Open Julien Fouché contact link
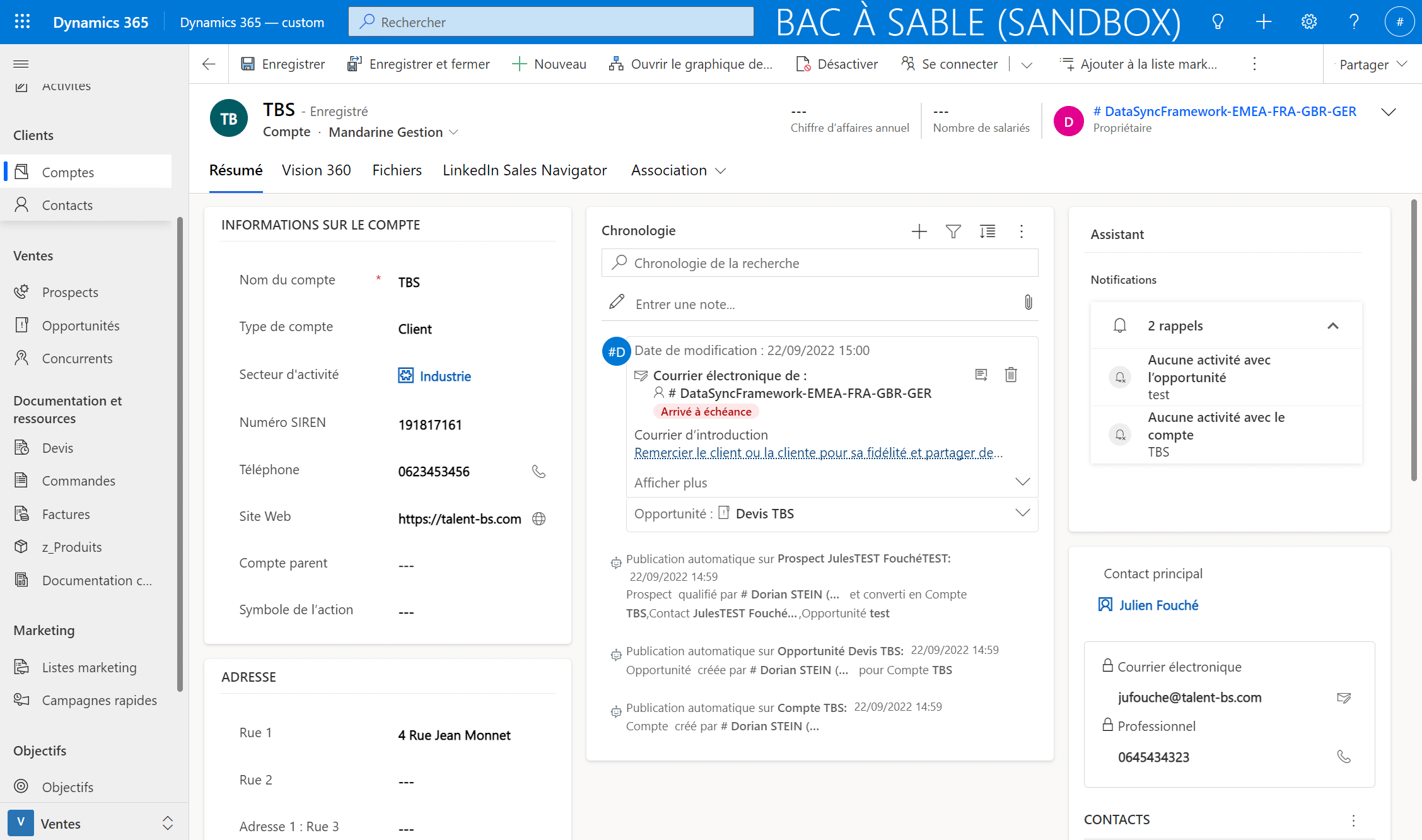This screenshot has height=840, width=1422. [1158, 605]
